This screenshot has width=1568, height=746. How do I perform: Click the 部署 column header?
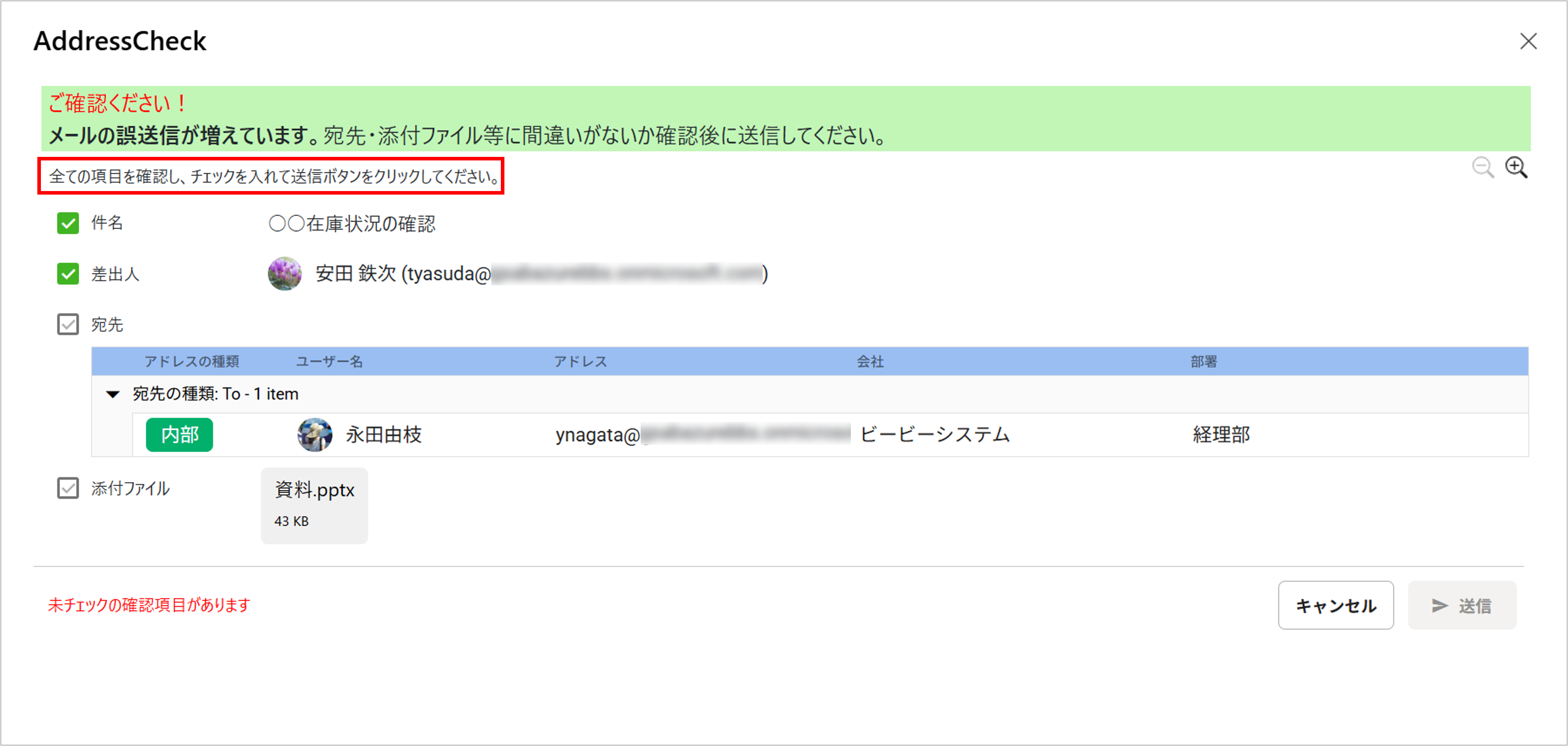pyautogui.click(x=1203, y=362)
